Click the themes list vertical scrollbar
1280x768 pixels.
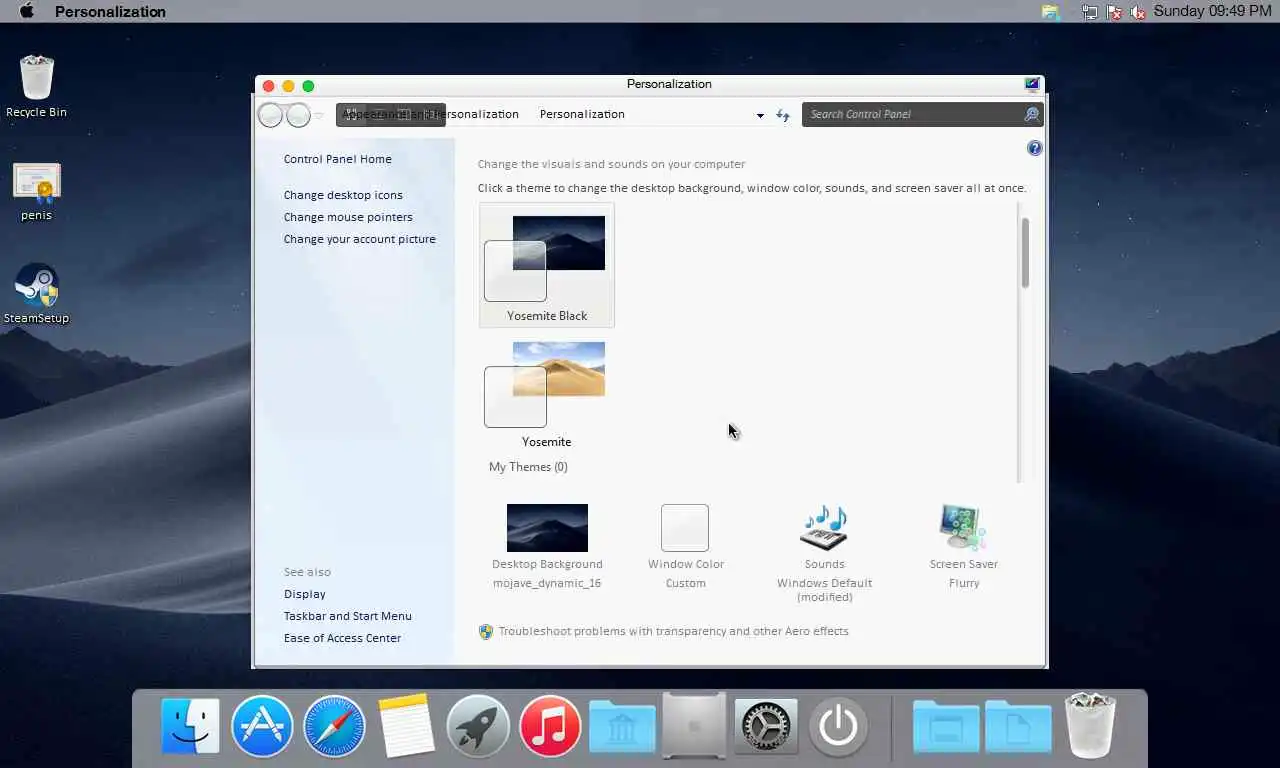(1024, 254)
